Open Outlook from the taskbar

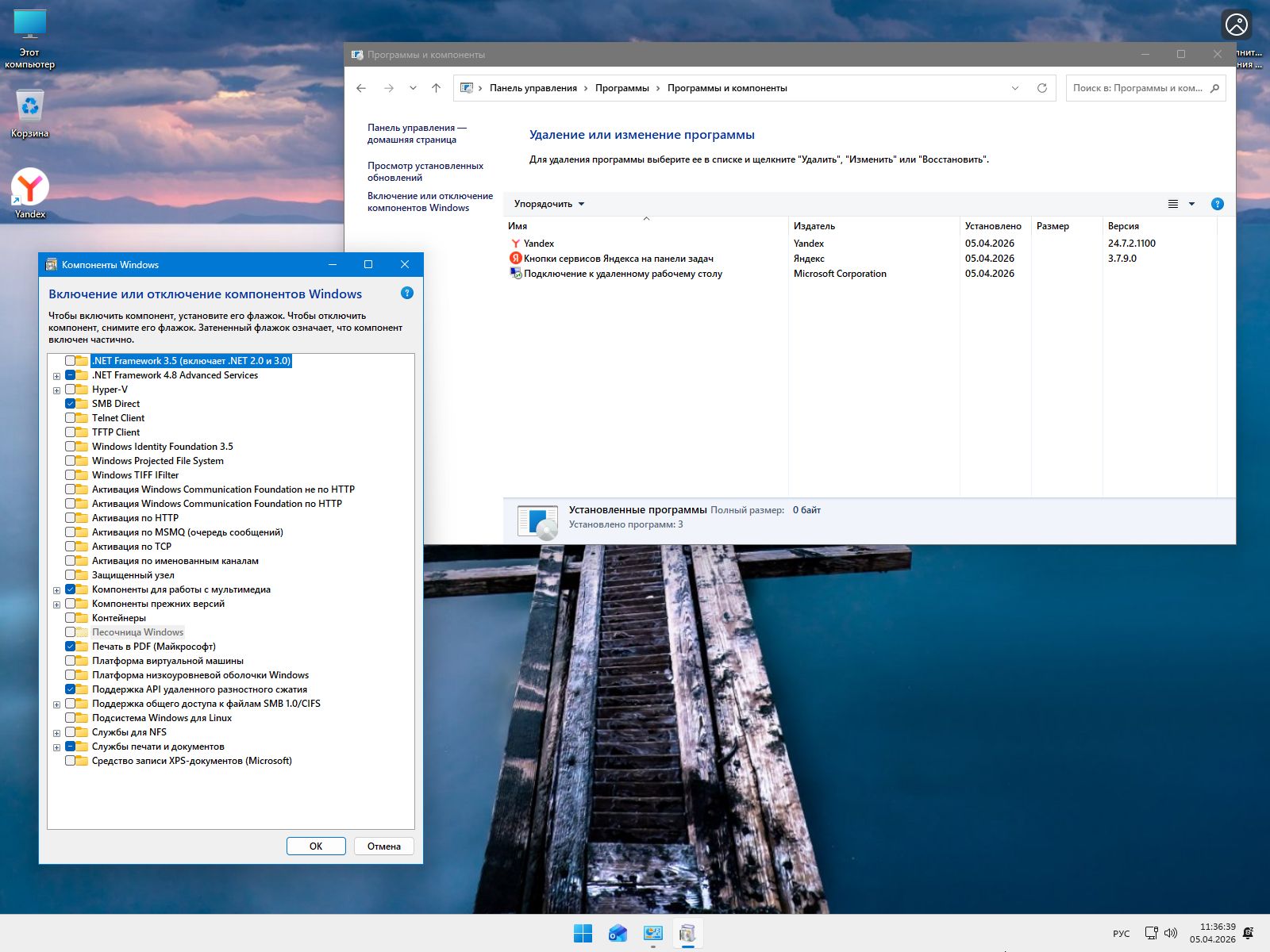click(618, 934)
